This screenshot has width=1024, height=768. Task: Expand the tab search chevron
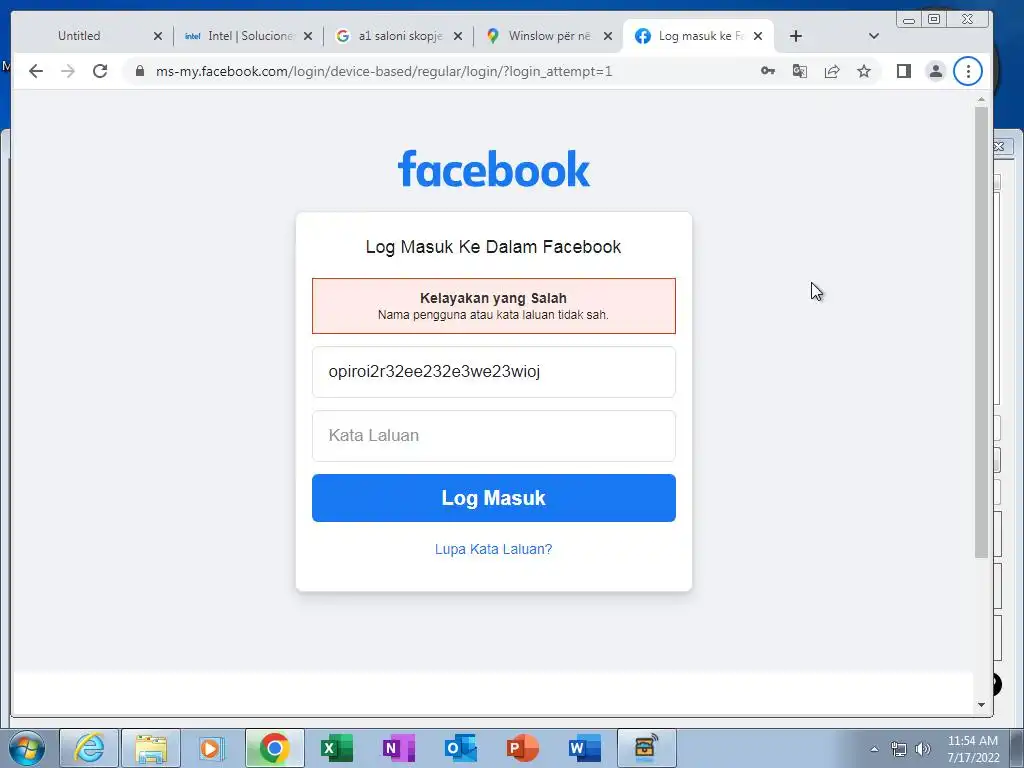(874, 36)
